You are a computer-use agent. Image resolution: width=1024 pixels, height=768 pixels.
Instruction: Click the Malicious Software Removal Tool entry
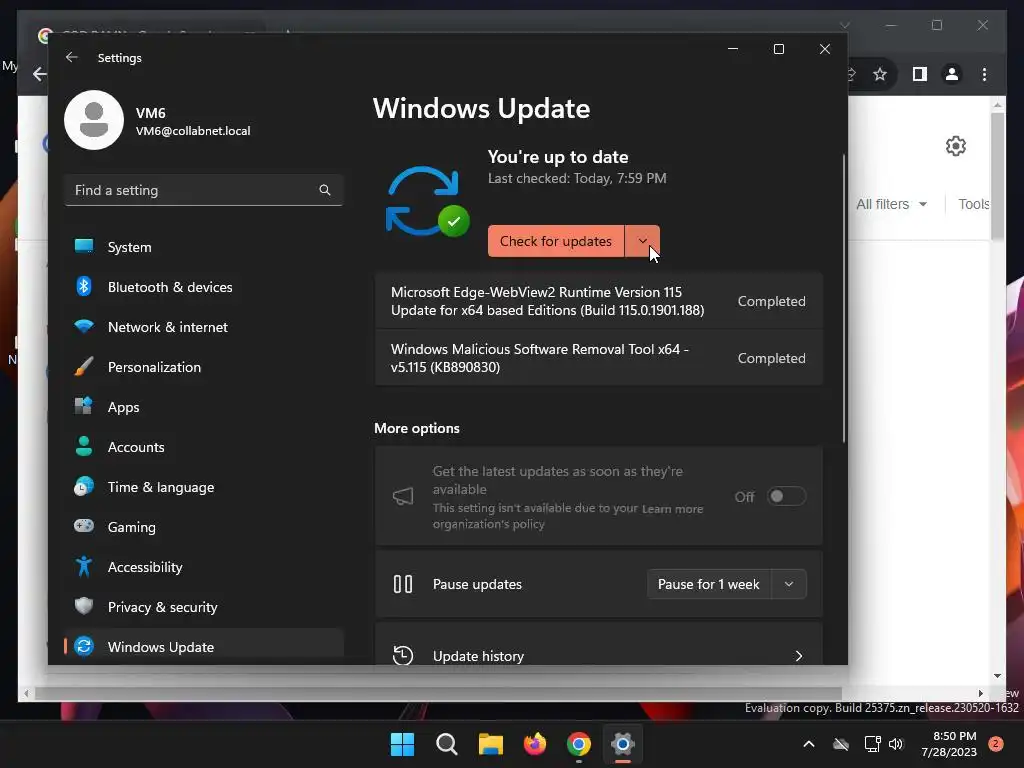[598, 358]
